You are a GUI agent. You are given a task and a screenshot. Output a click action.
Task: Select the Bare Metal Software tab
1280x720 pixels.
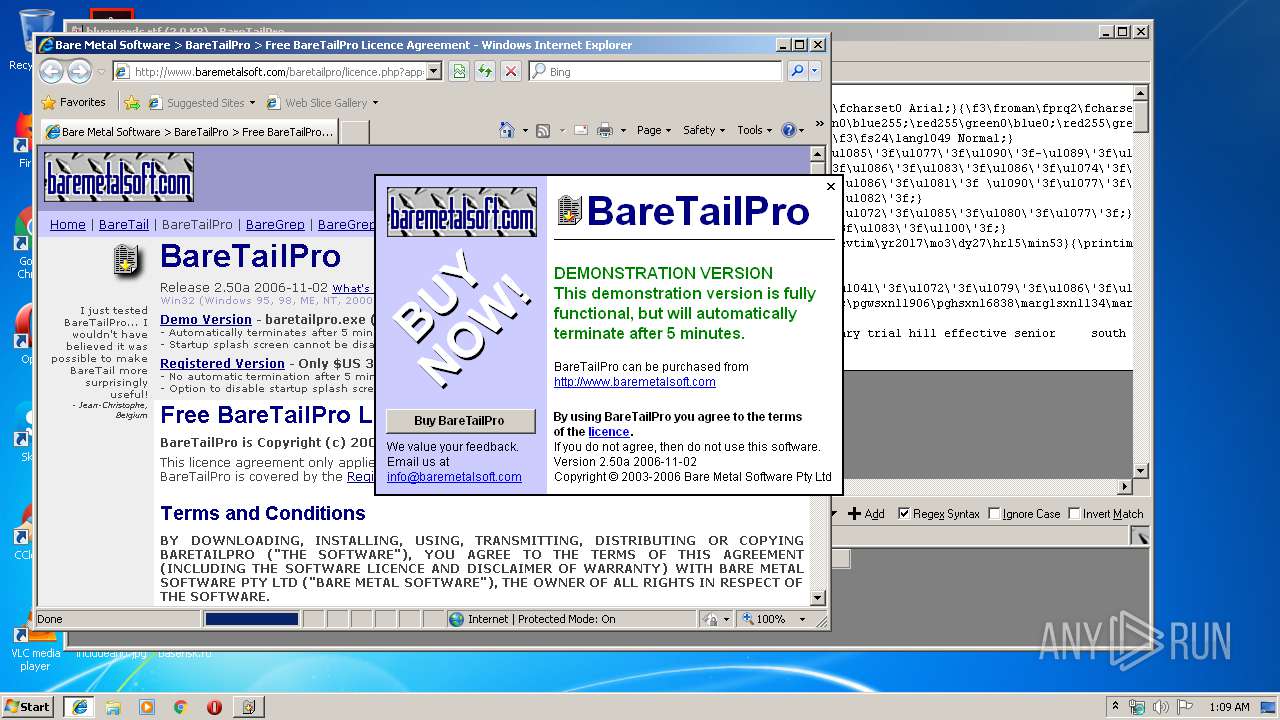point(189,132)
